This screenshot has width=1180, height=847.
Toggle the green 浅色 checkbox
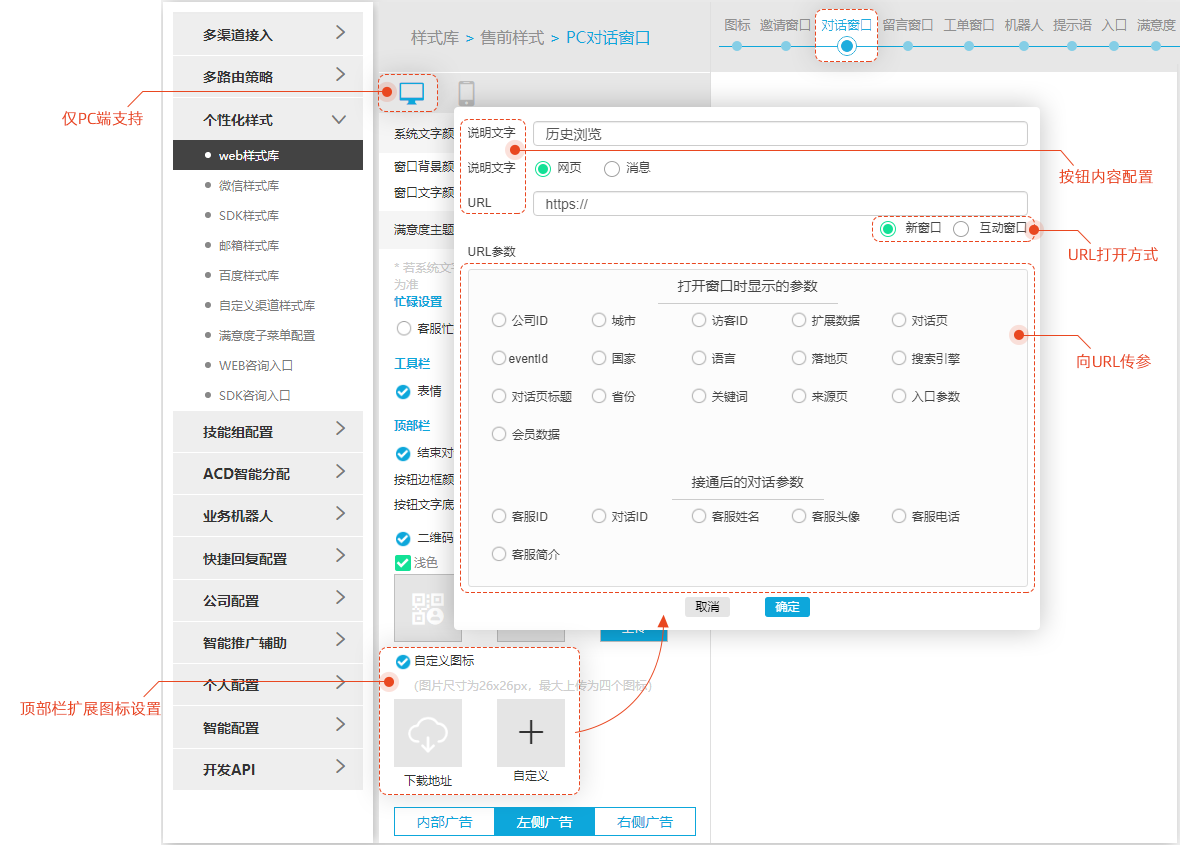(x=403, y=563)
